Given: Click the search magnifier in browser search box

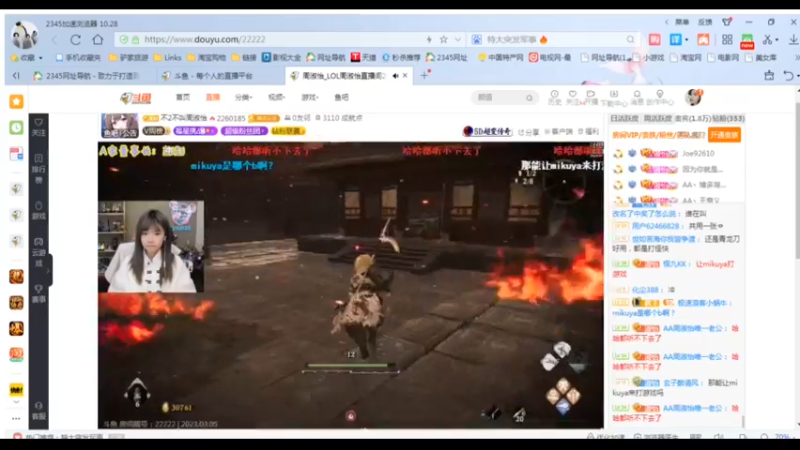Looking at the screenshot, I should coord(630,39).
